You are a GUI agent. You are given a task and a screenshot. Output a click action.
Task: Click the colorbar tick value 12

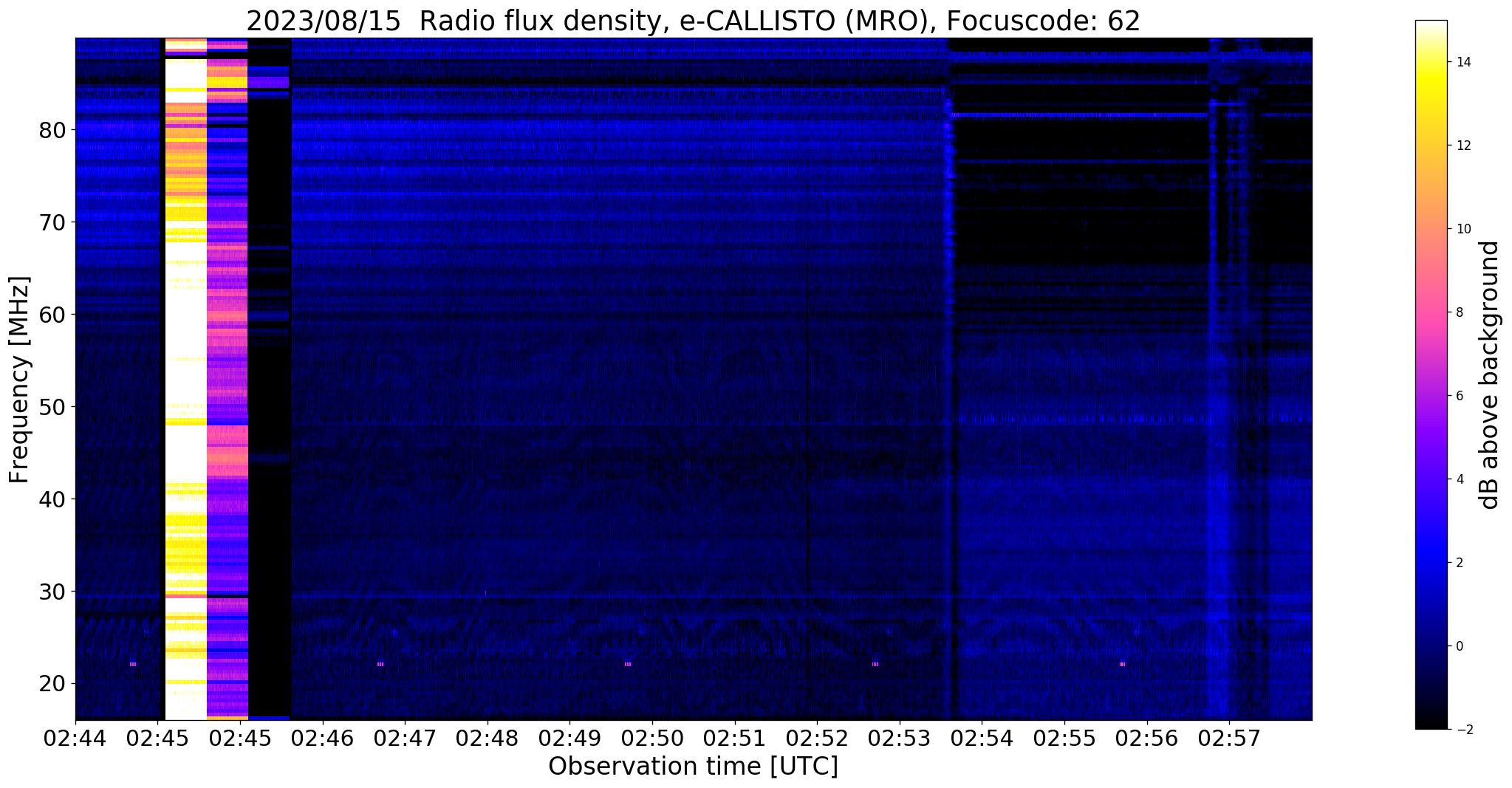[1463, 145]
